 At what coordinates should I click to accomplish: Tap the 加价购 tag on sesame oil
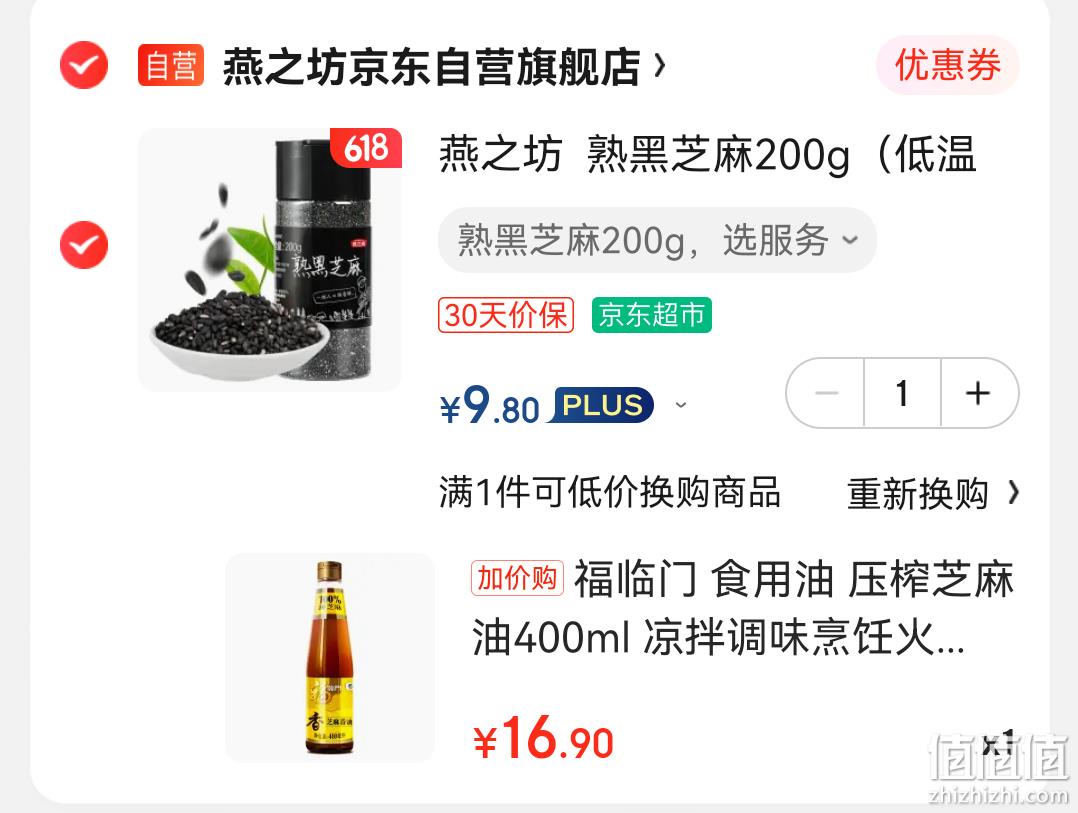517,578
